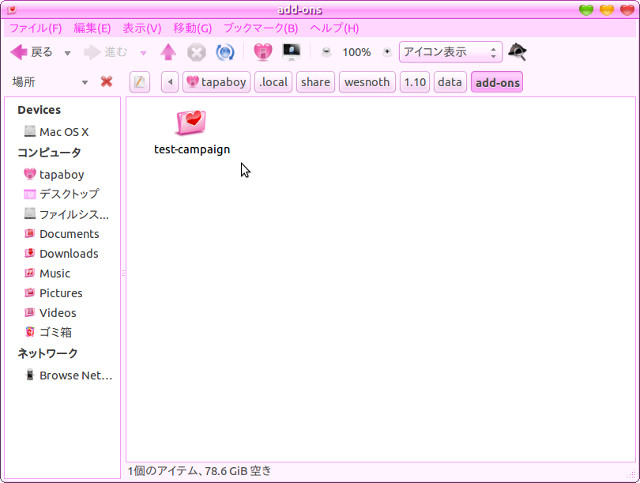Toggle text-based location entry button

coord(140,82)
